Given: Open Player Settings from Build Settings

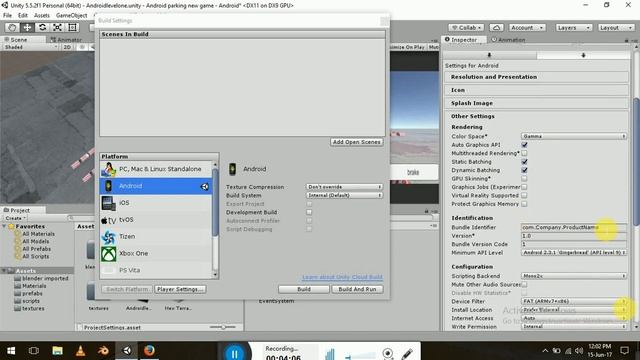Looking at the screenshot, I should pyautogui.click(x=180, y=289).
